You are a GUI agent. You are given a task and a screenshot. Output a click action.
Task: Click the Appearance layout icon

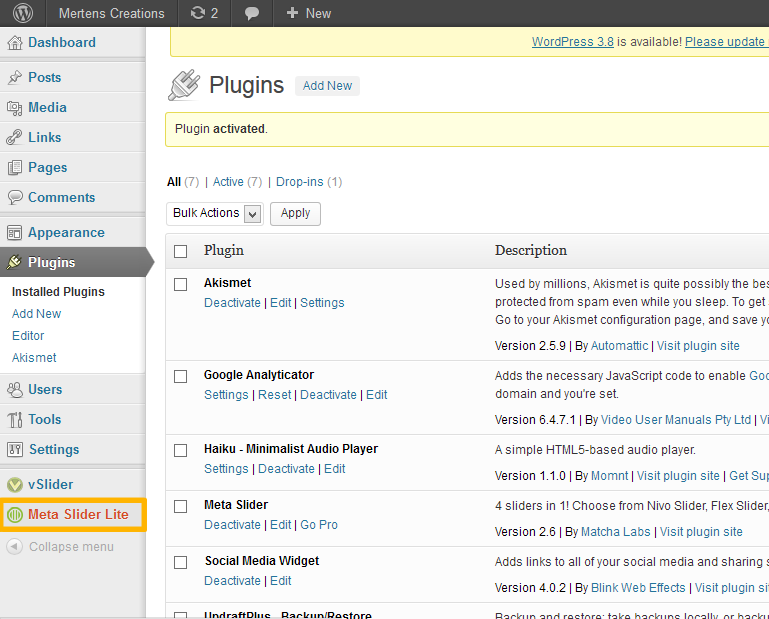click(x=15, y=232)
